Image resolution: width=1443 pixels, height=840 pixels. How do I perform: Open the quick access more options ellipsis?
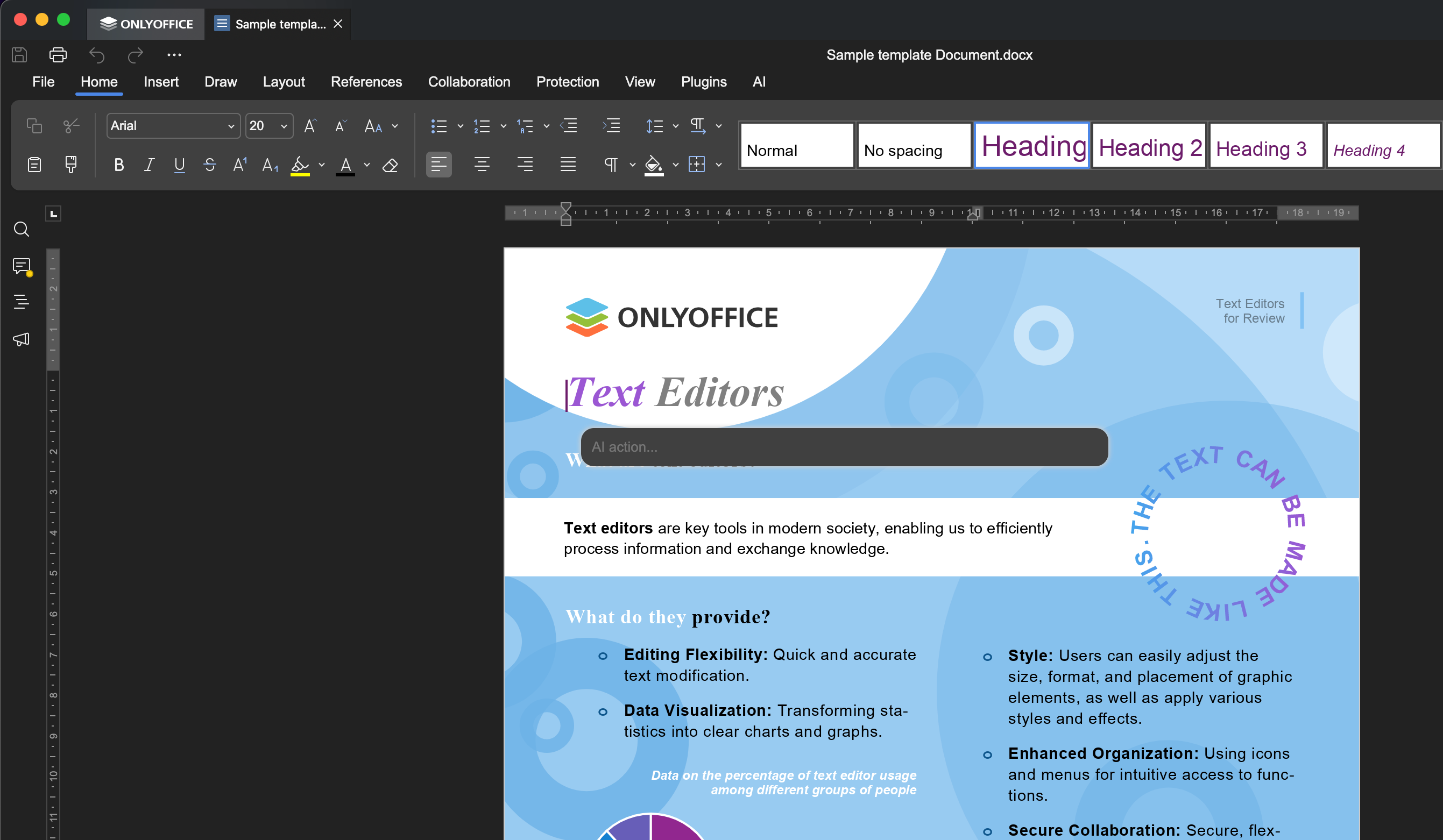coord(174,55)
